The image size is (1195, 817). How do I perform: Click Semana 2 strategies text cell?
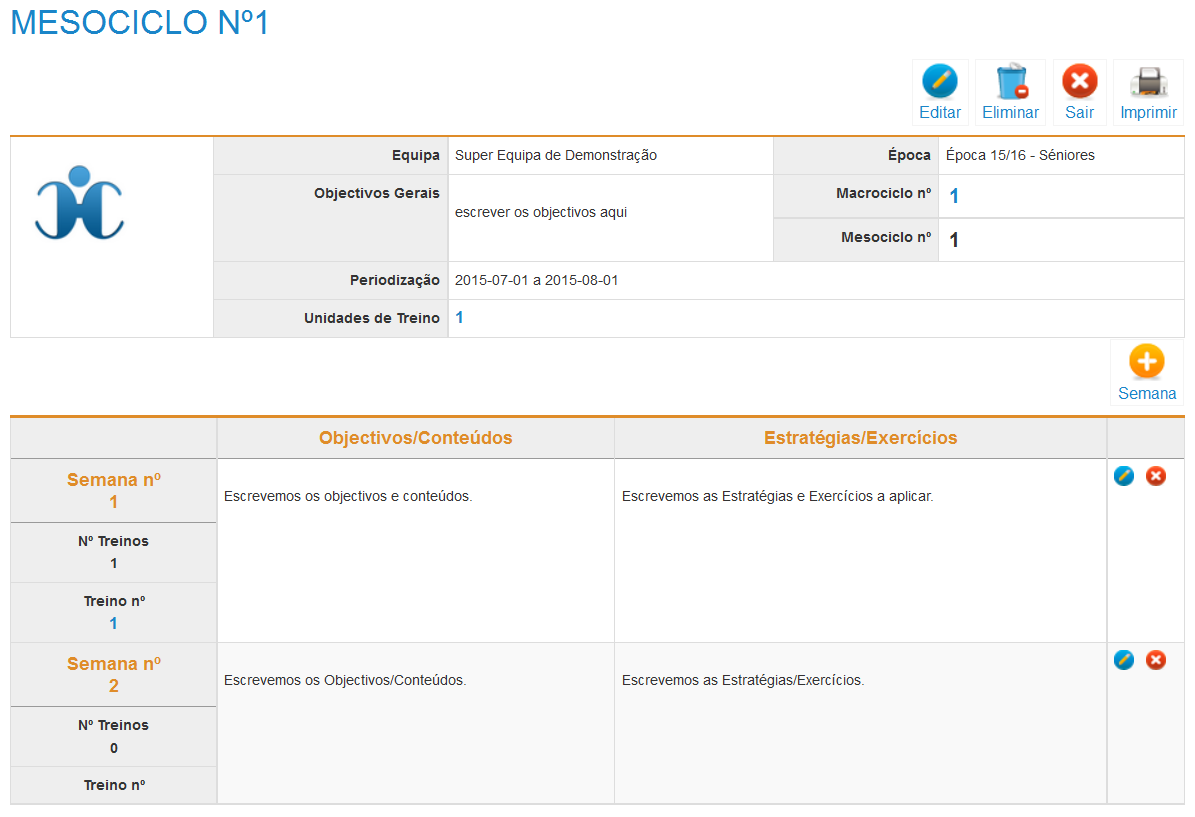743,680
